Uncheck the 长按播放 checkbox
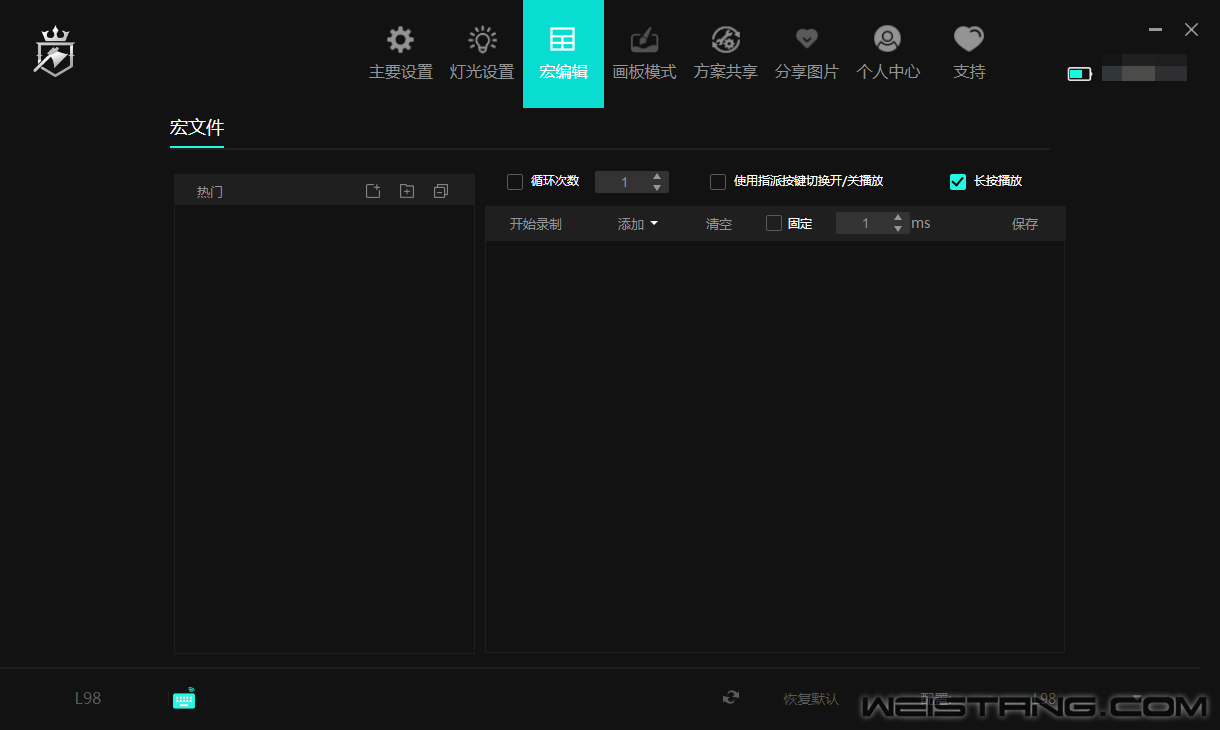The height and width of the screenshot is (730, 1220). click(958, 182)
